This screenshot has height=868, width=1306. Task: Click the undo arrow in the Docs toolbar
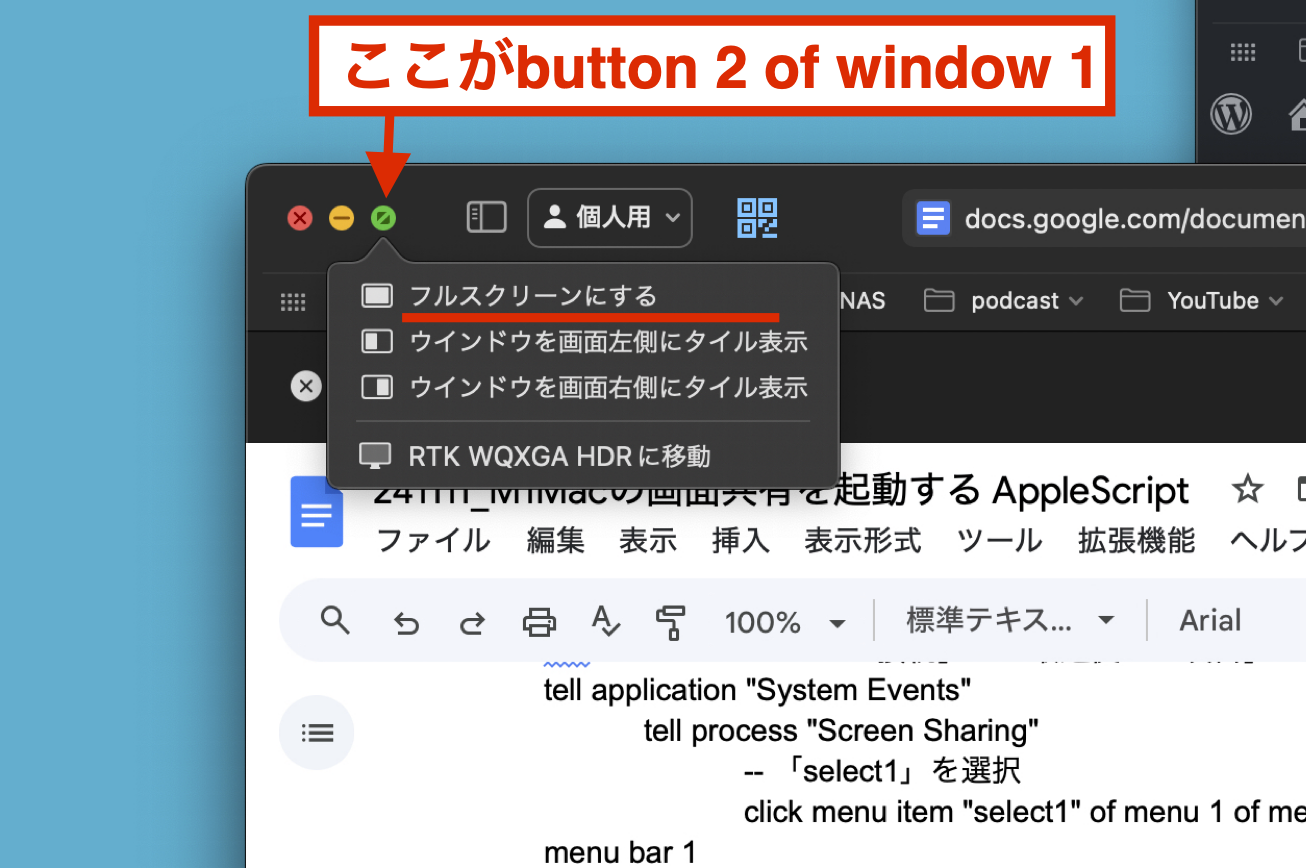(x=405, y=622)
